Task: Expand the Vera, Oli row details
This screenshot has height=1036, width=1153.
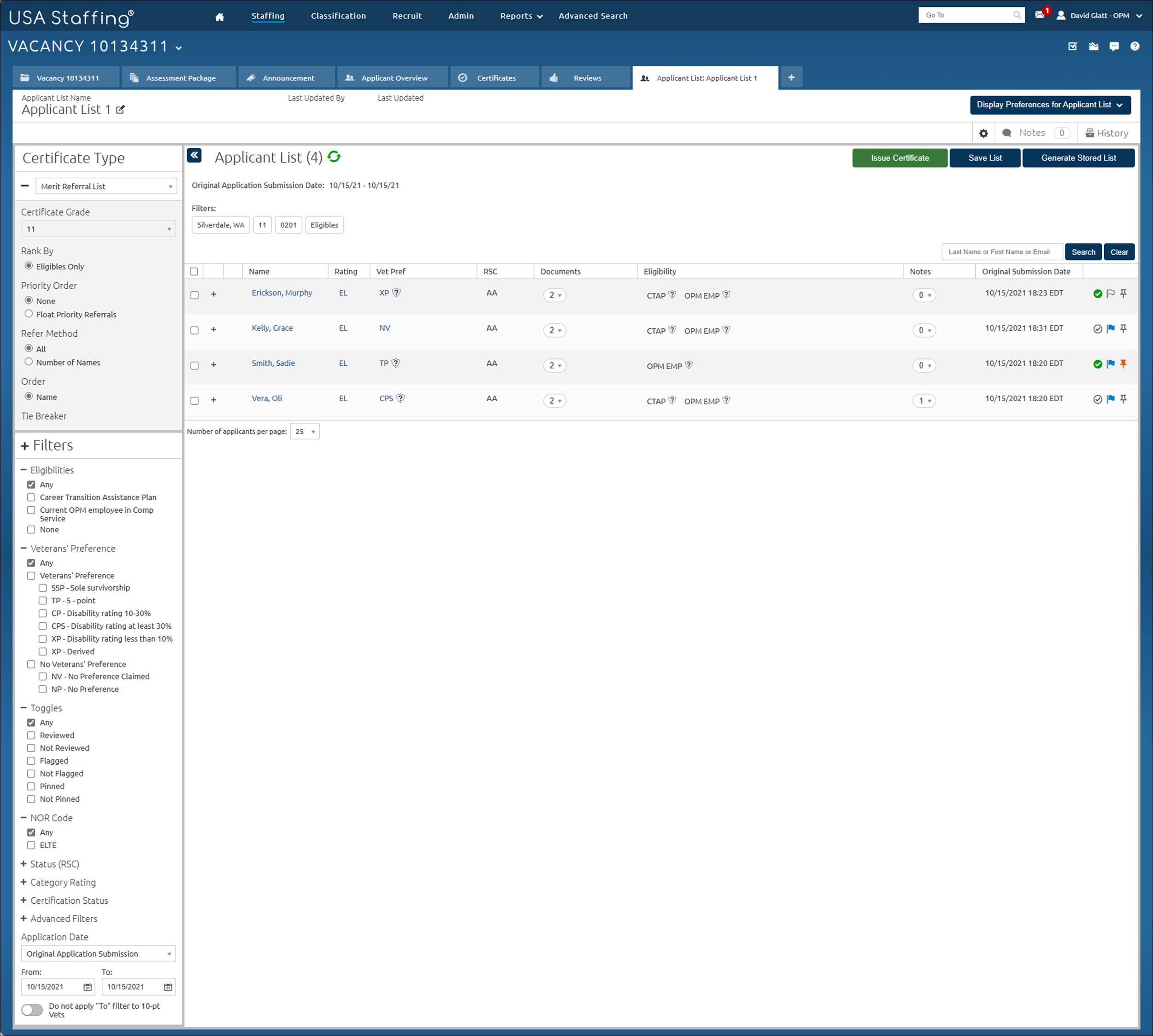Action: pos(213,400)
